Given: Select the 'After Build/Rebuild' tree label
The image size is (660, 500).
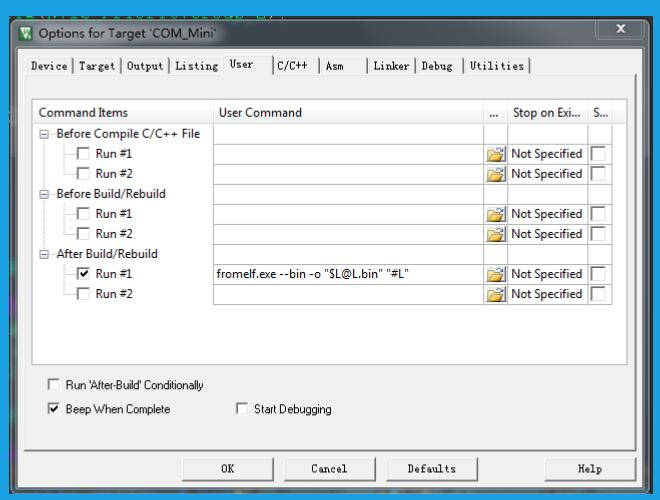Looking at the screenshot, I should [107, 254].
